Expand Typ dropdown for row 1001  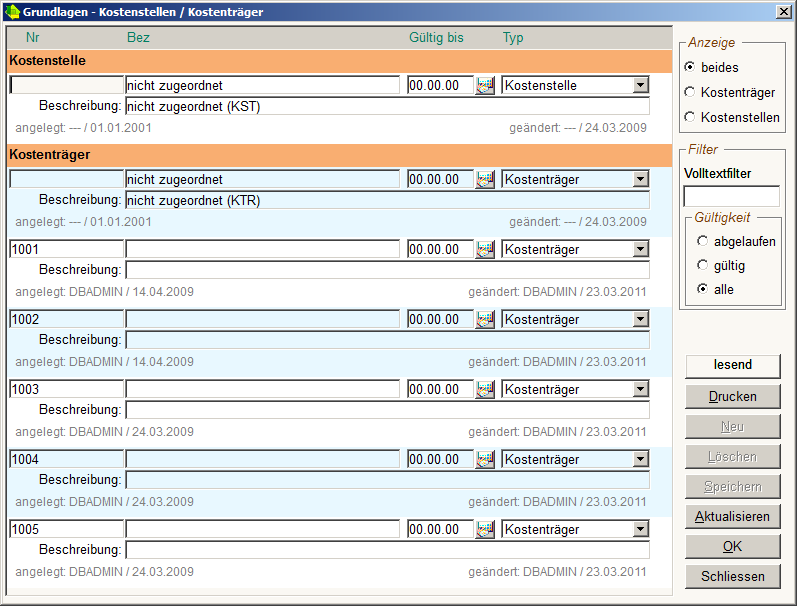[640, 250]
